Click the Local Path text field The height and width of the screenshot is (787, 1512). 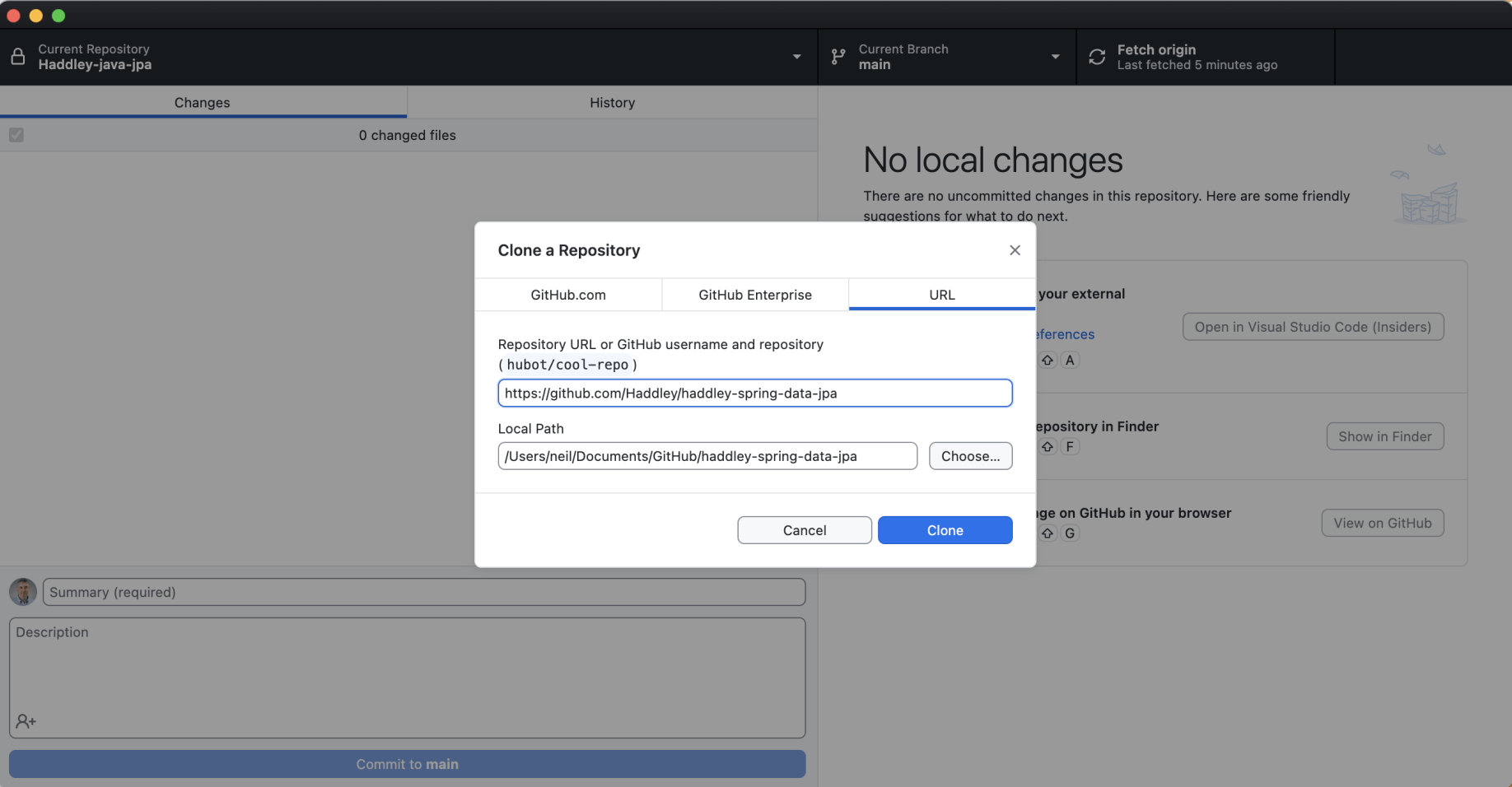[707, 456]
